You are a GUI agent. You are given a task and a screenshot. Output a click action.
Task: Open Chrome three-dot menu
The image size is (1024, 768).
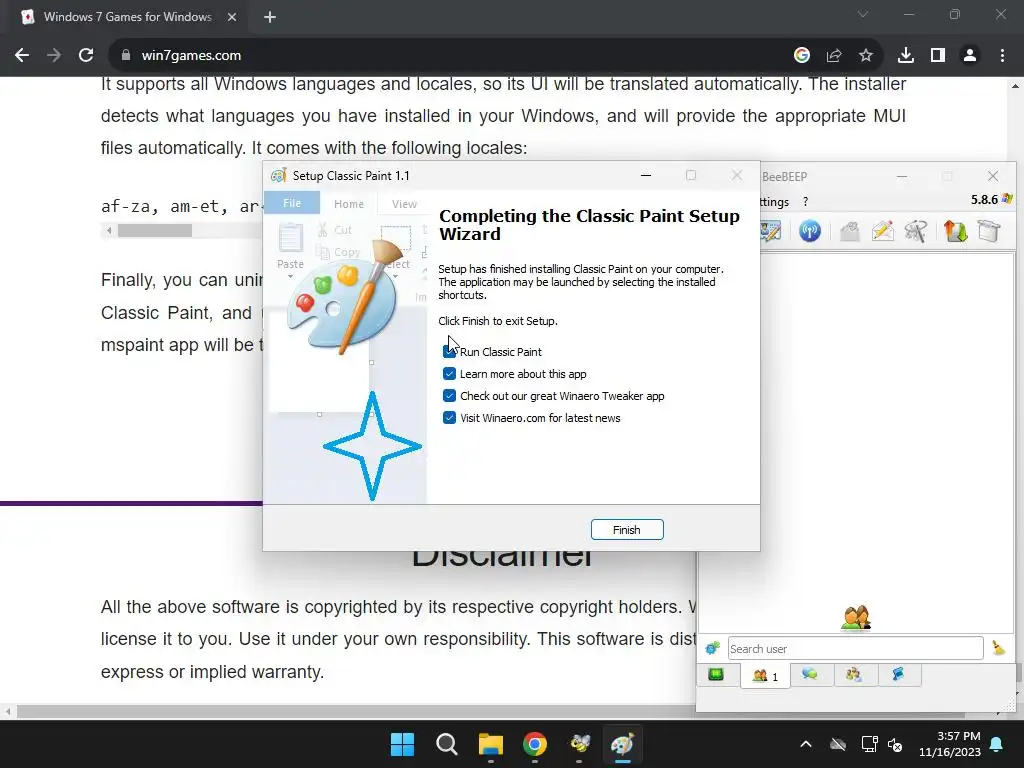coord(1002,56)
